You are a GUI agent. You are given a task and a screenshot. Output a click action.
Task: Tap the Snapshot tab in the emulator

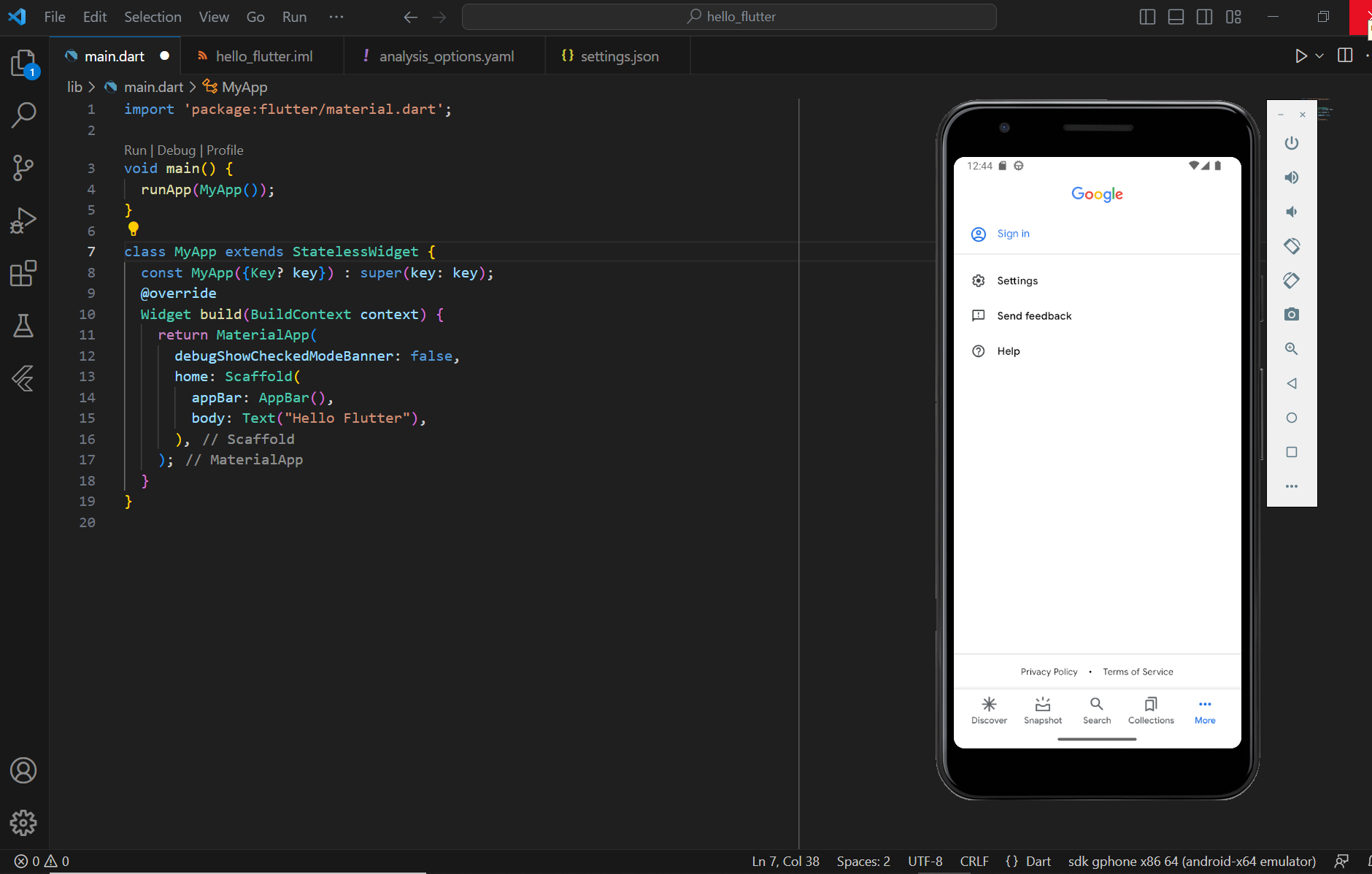[x=1043, y=710]
